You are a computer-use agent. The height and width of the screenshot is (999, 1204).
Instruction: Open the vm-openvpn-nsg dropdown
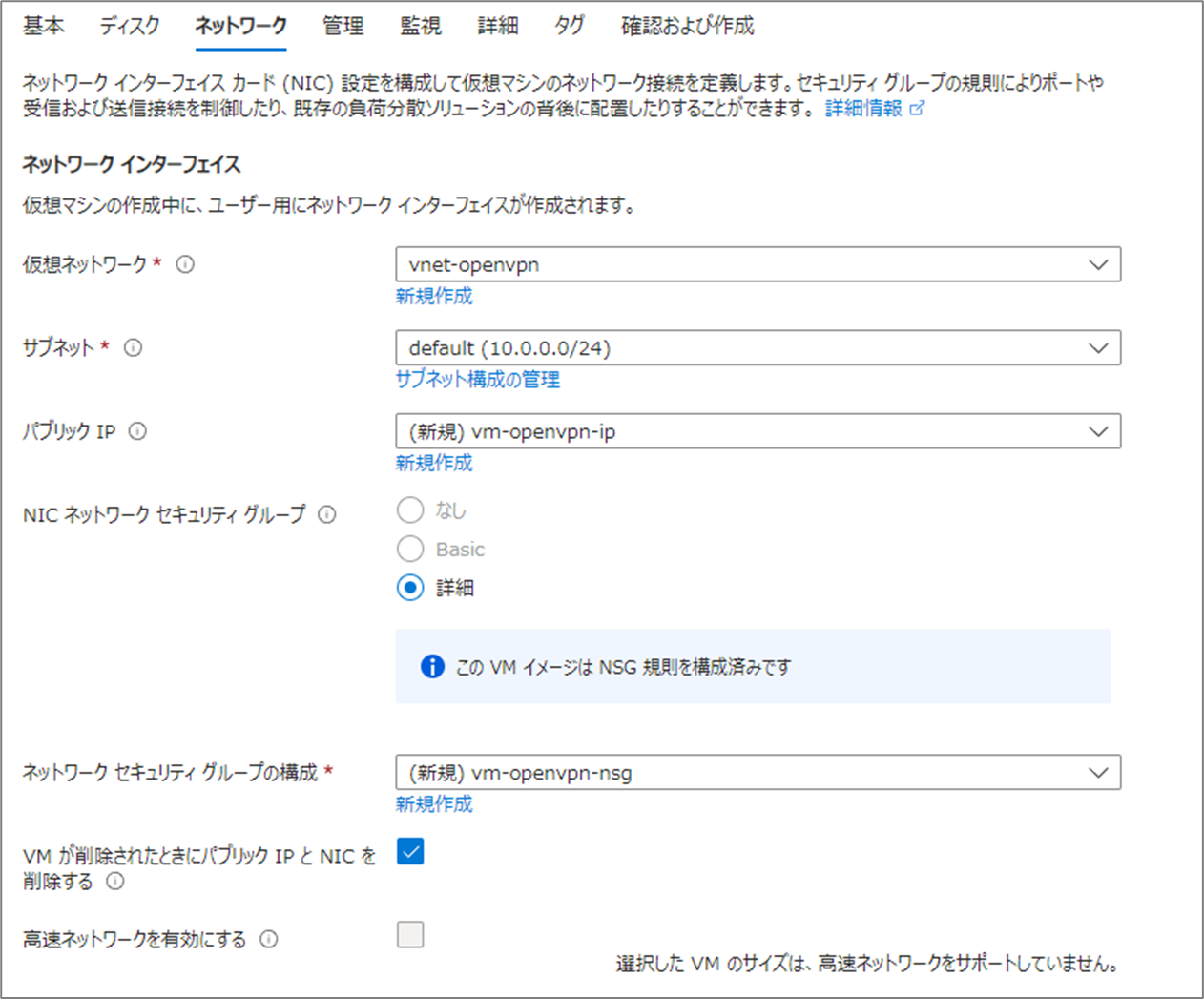758,772
